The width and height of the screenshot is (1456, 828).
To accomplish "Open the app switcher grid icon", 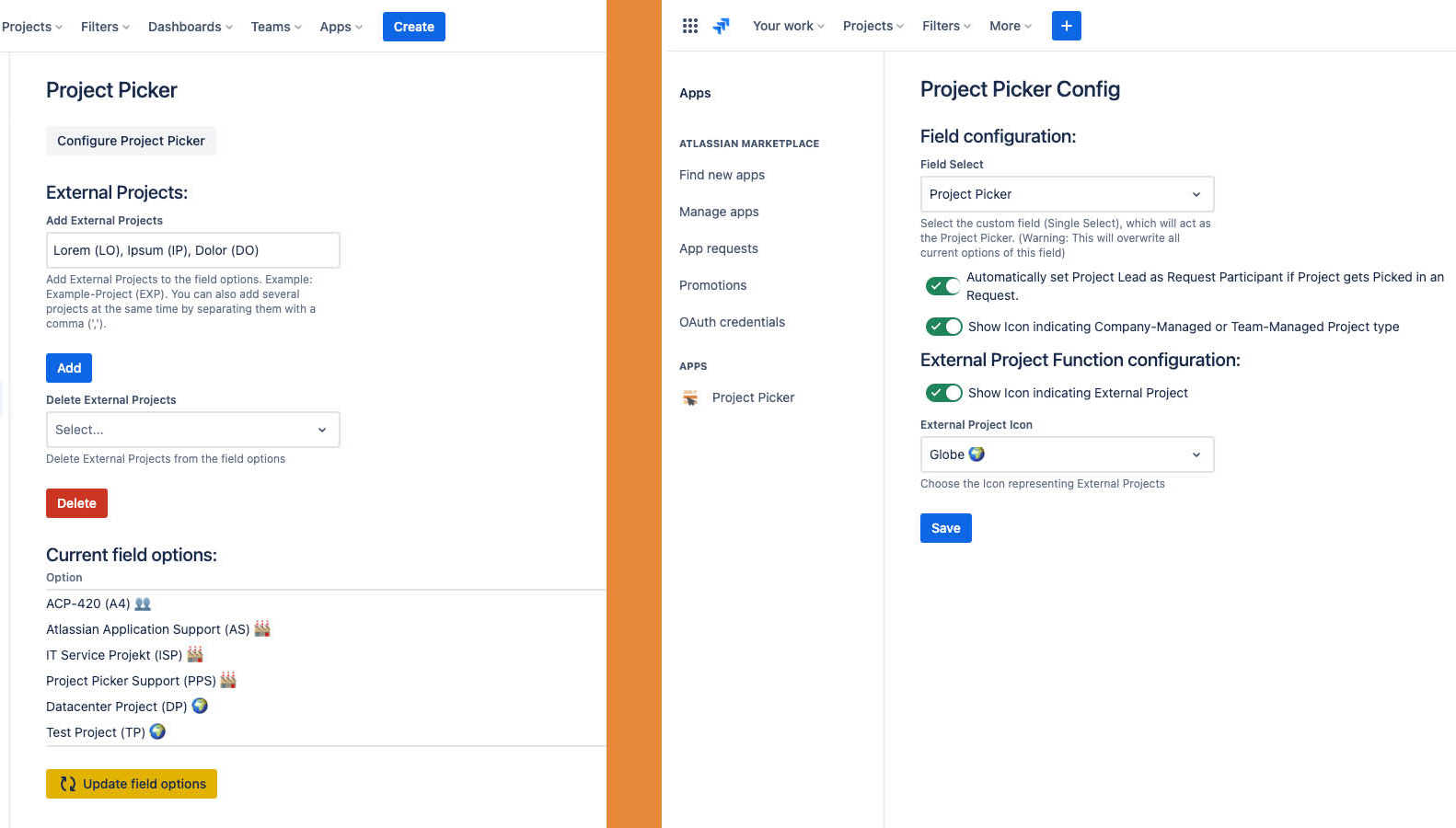I will pos(690,26).
